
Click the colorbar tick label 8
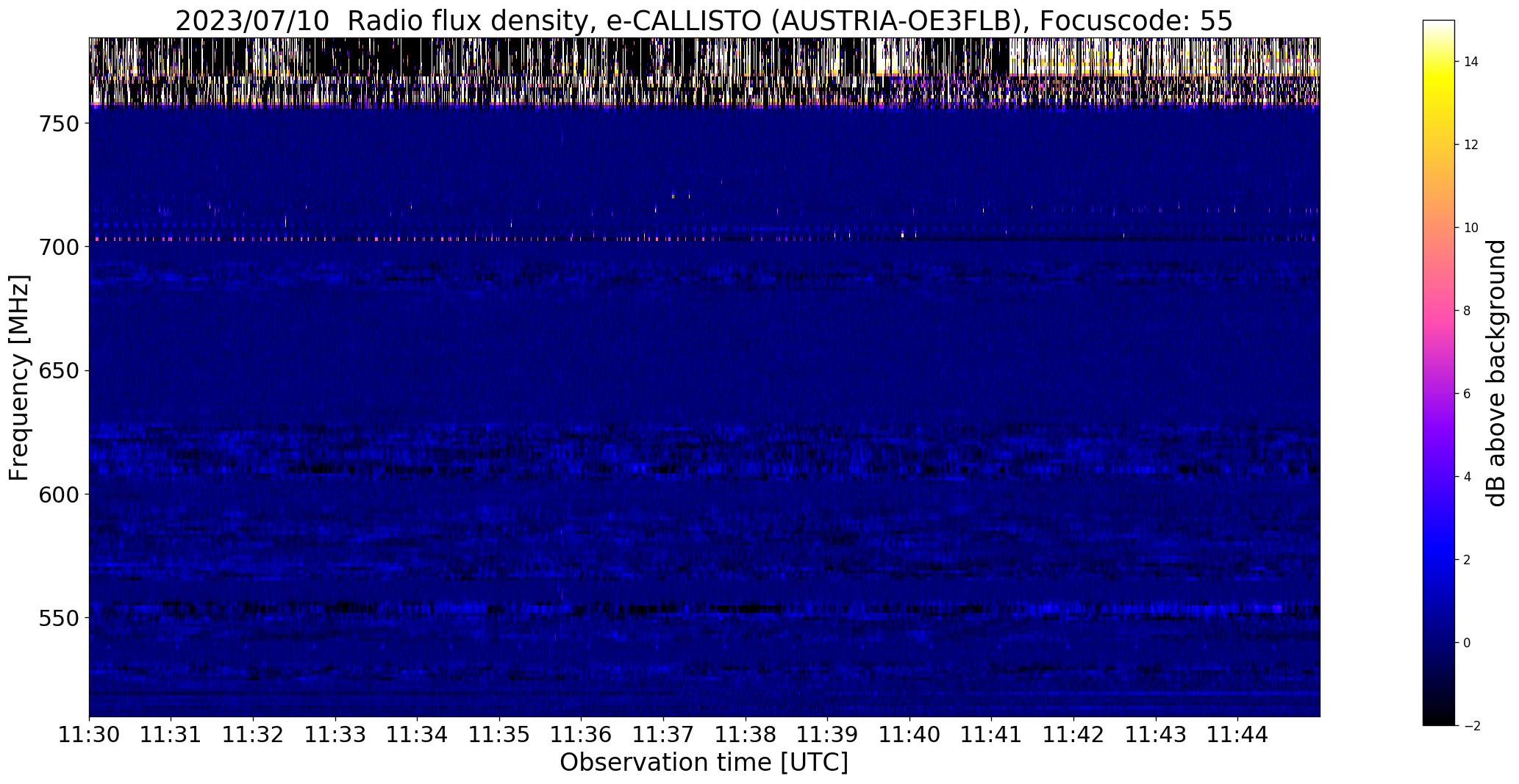pyautogui.click(x=1468, y=311)
